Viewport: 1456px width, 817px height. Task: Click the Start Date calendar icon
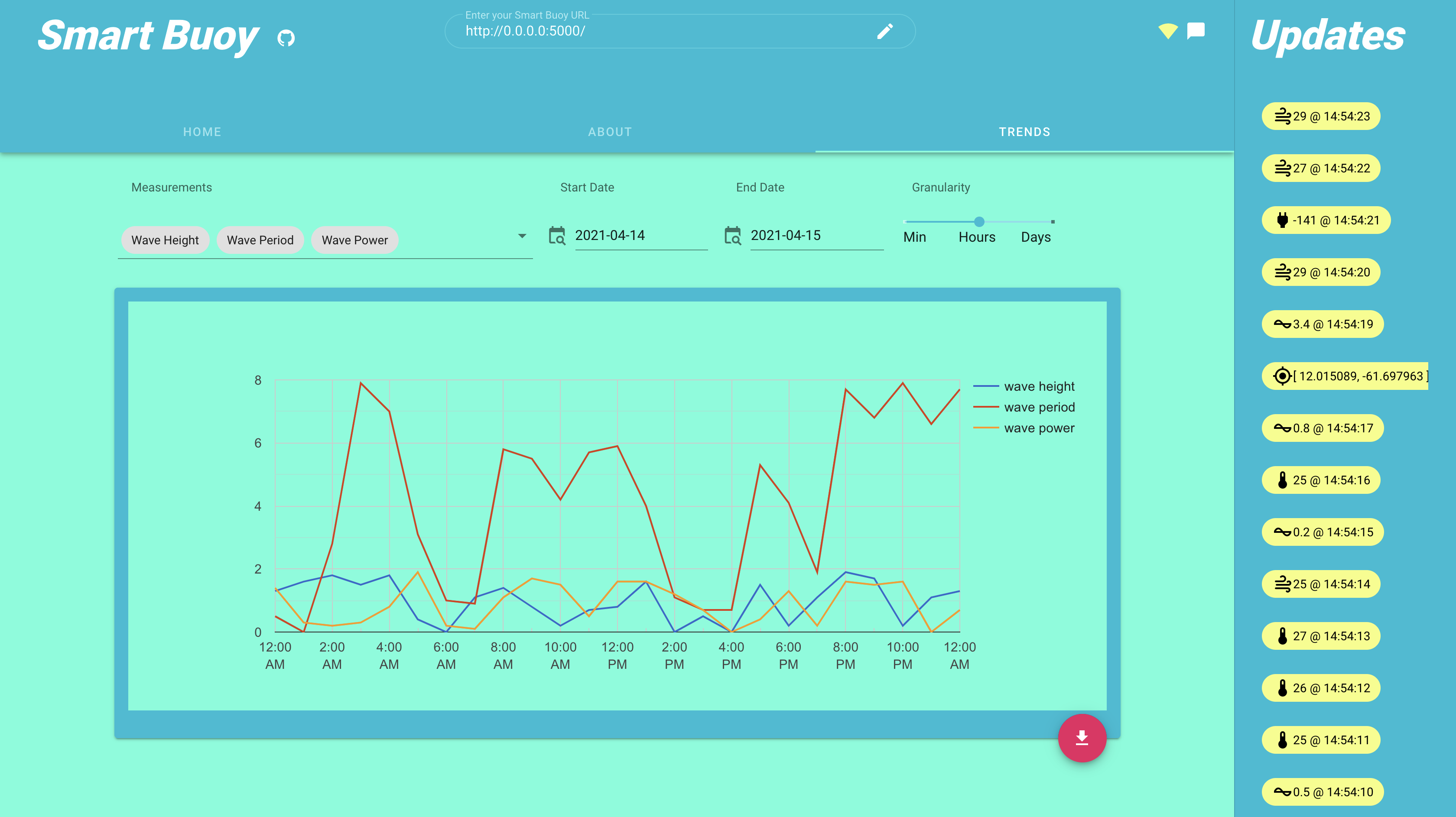tap(557, 236)
